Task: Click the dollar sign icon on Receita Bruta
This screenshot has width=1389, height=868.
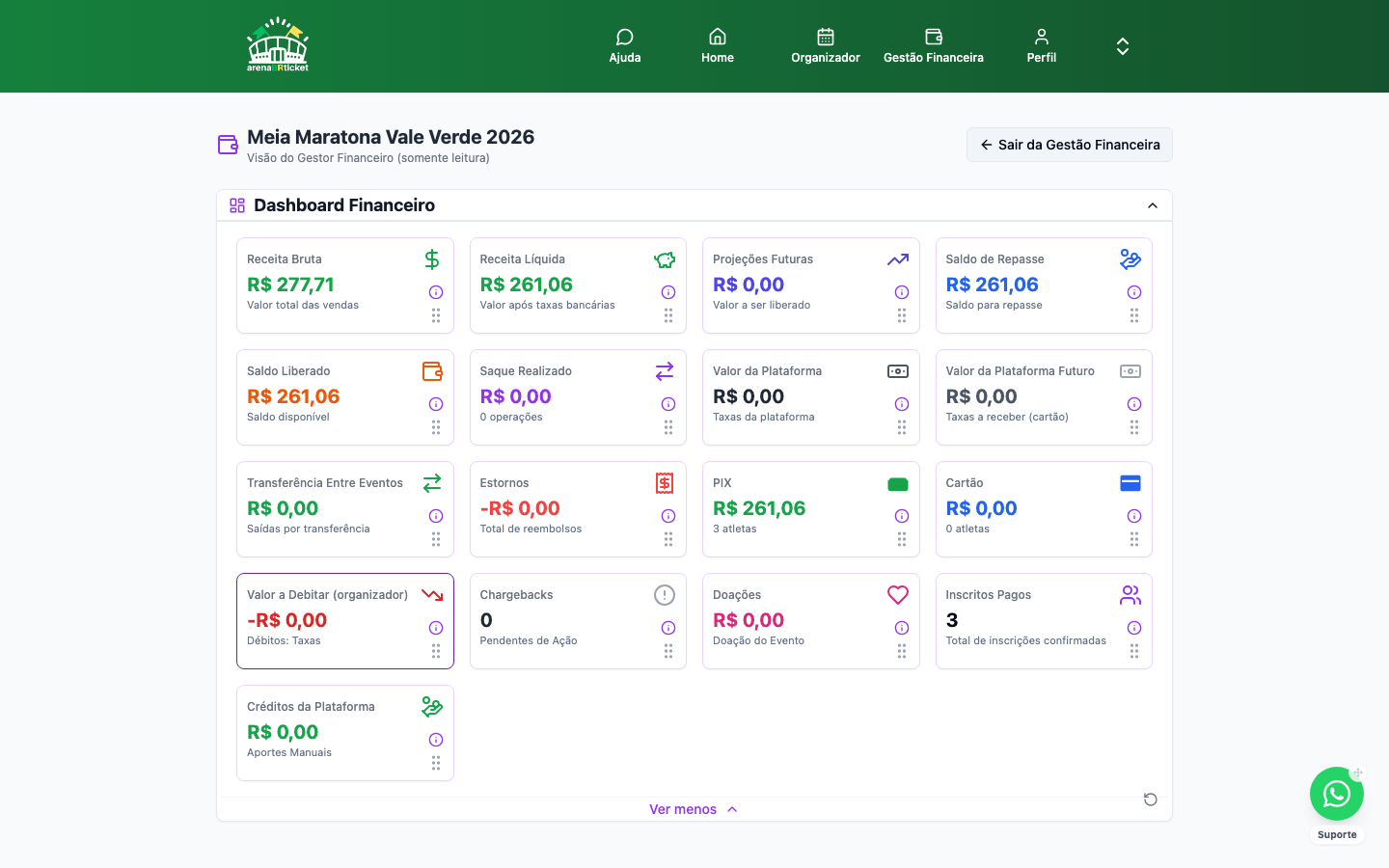Action: tap(432, 259)
